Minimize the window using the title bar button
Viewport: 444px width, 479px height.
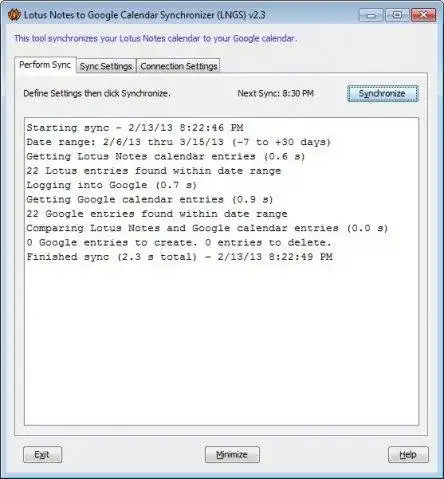371,15
